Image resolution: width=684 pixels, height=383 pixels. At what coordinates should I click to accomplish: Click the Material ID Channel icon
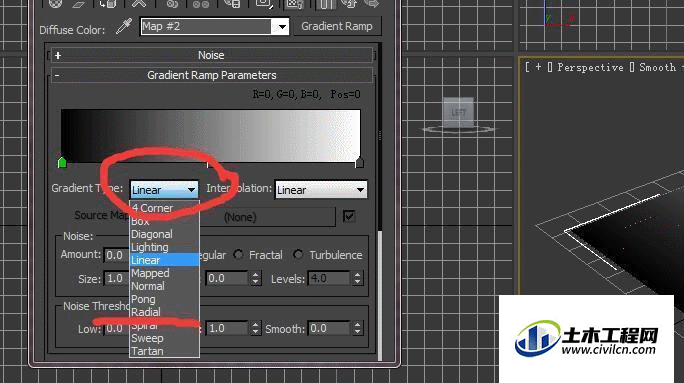264,3
